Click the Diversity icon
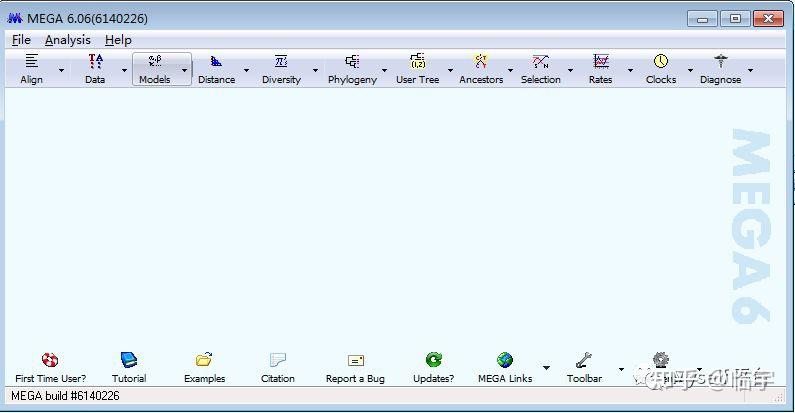The height and width of the screenshot is (413, 795). coord(281,61)
